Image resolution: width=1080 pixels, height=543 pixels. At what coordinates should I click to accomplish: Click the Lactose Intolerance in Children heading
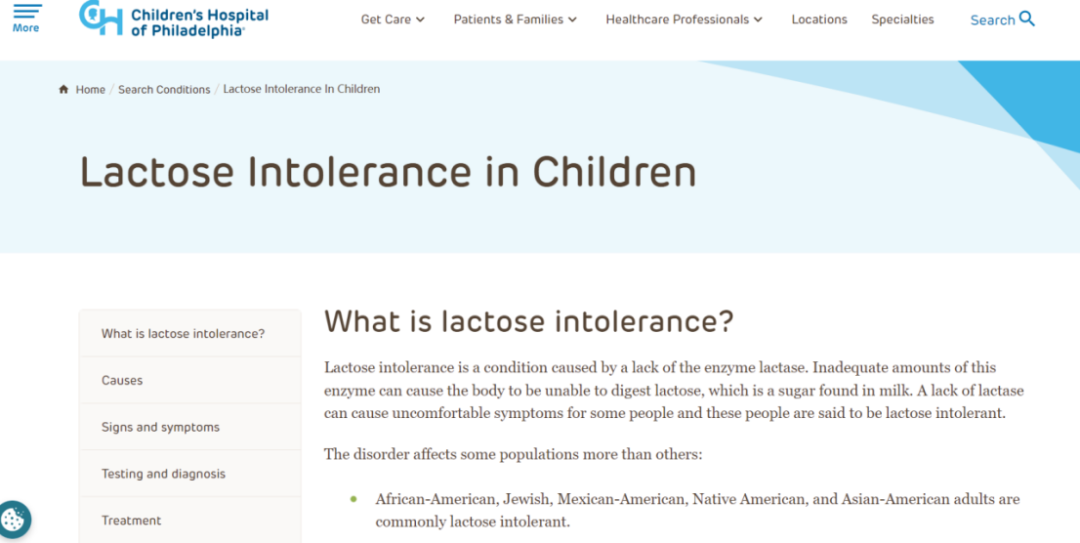(388, 172)
